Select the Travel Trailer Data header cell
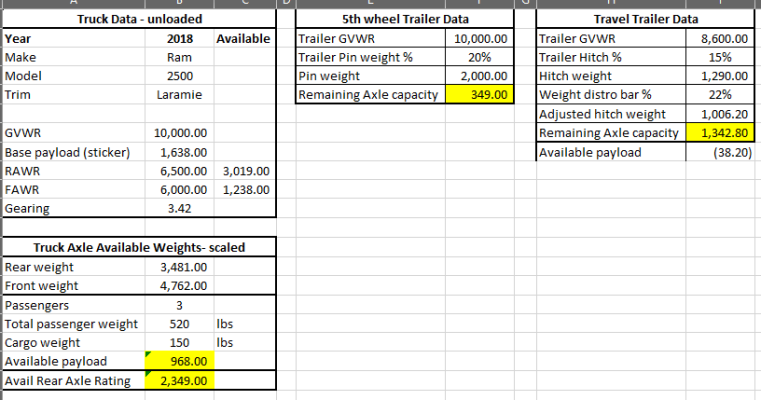The width and height of the screenshot is (761, 400). coord(645,19)
